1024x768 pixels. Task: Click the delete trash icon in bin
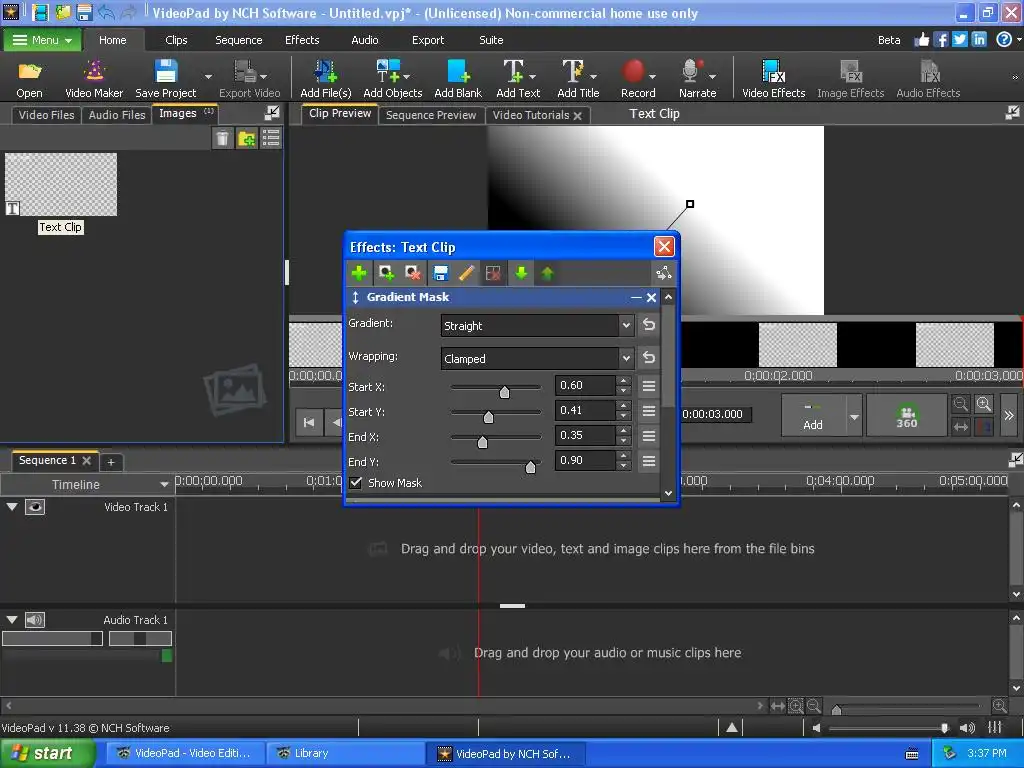222,138
